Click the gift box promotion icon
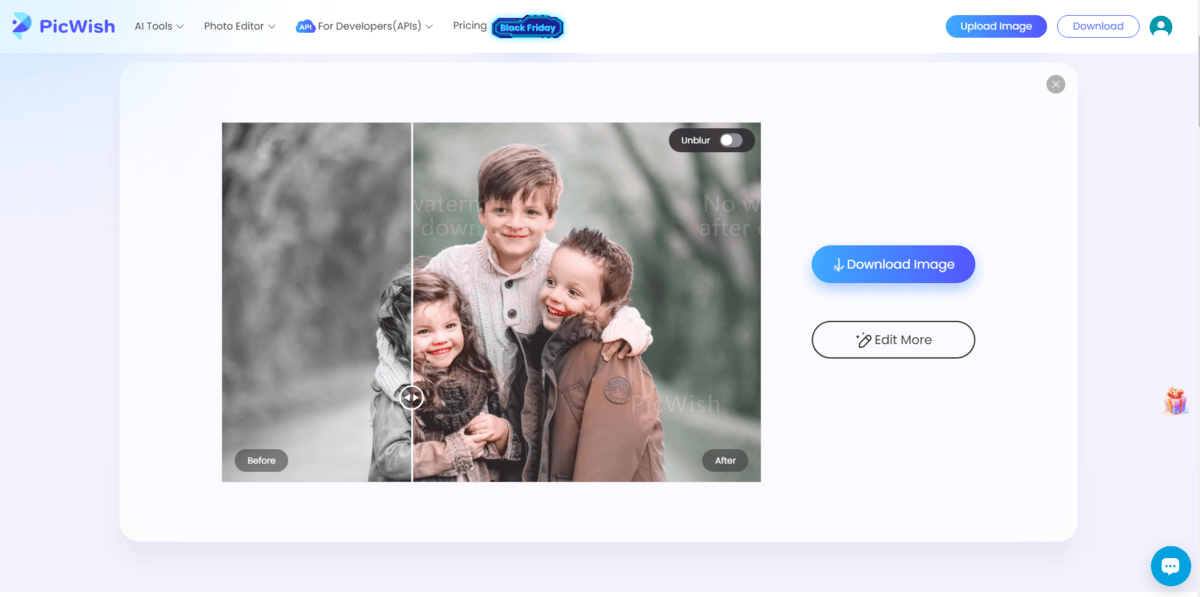Viewport: 1200px width, 597px height. coord(1175,401)
